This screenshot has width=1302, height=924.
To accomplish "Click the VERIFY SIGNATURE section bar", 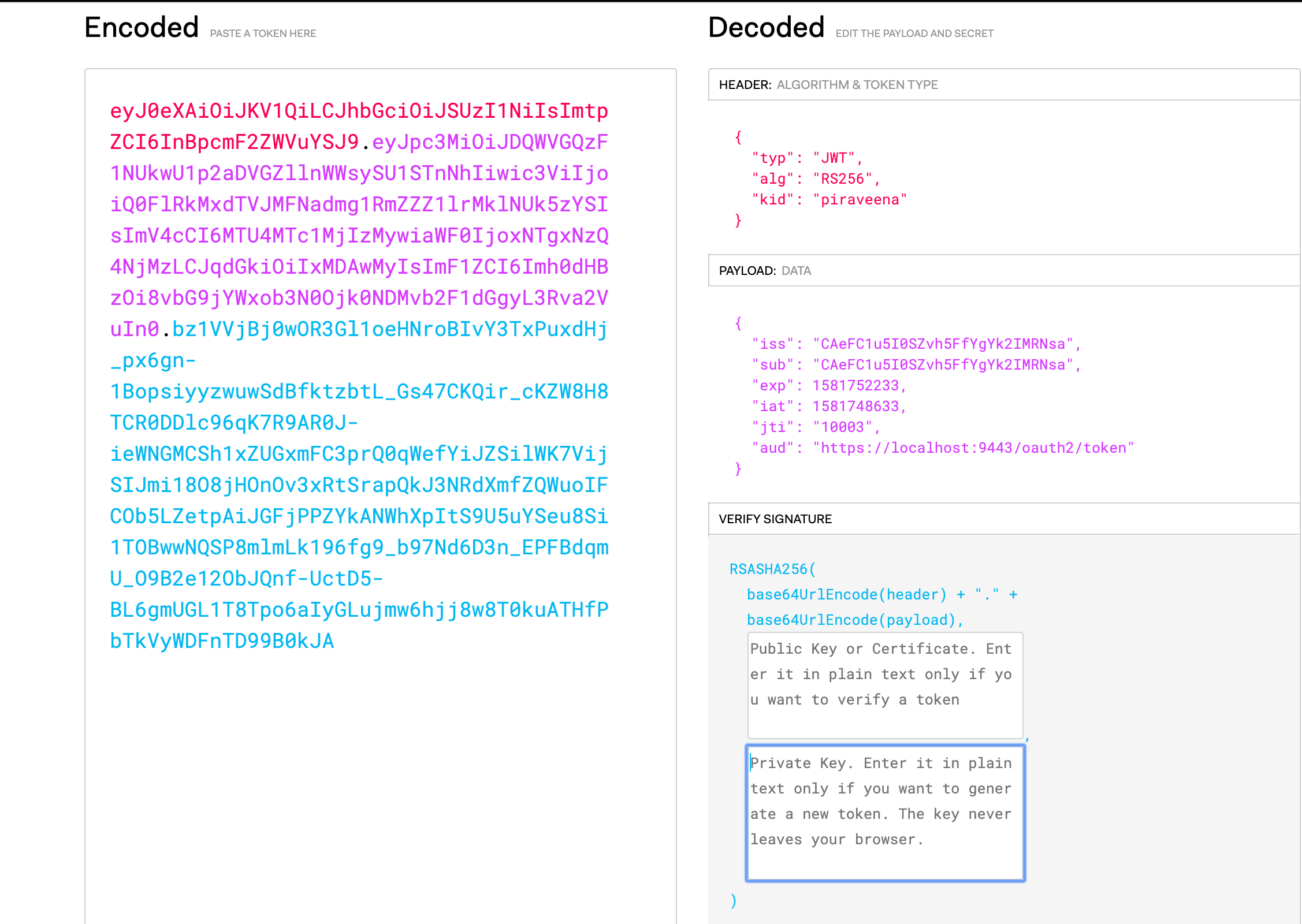I will click(x=1004, y=519).
